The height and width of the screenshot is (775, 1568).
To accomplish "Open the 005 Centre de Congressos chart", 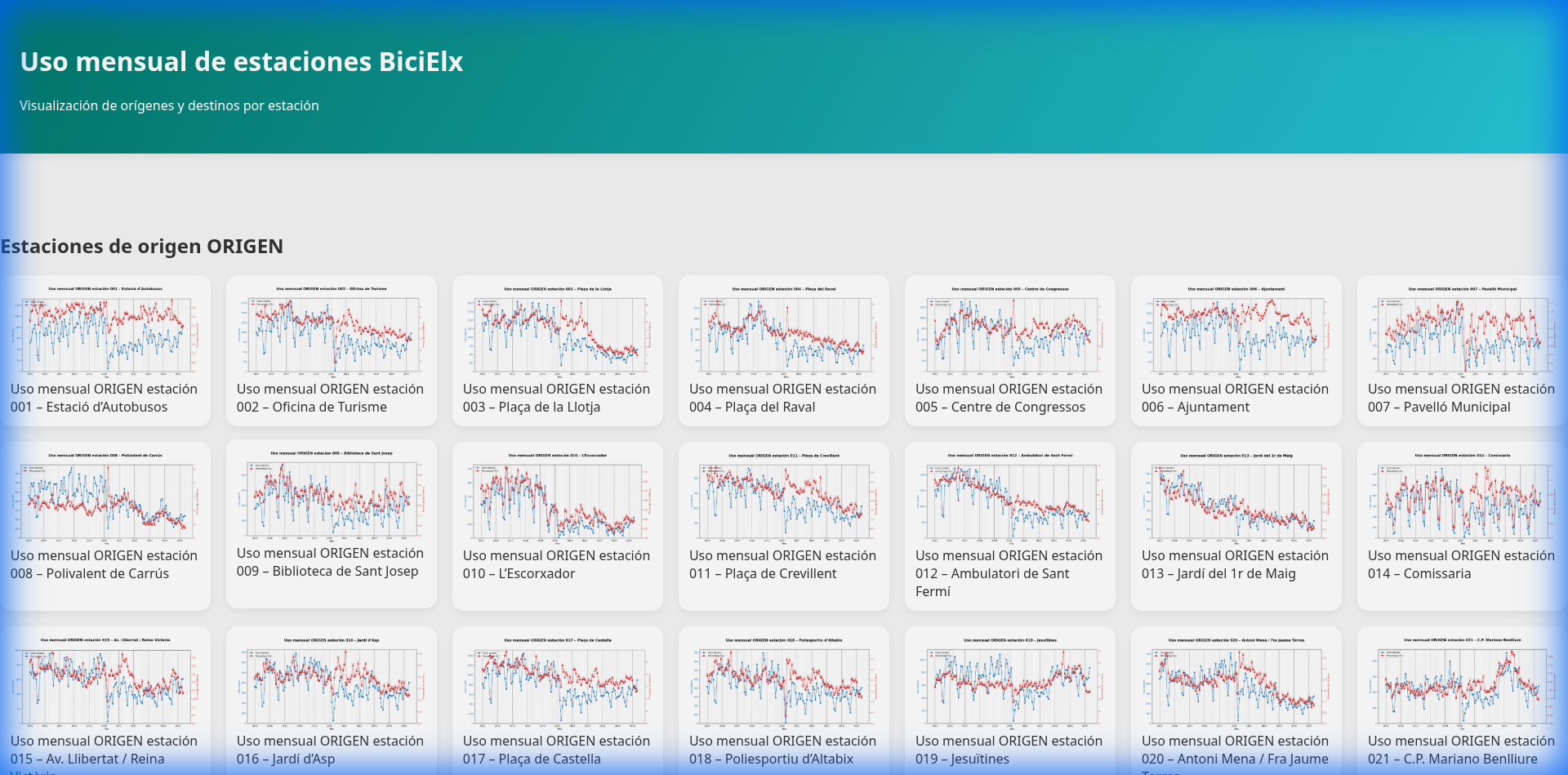I will (x=1010, y=330).
